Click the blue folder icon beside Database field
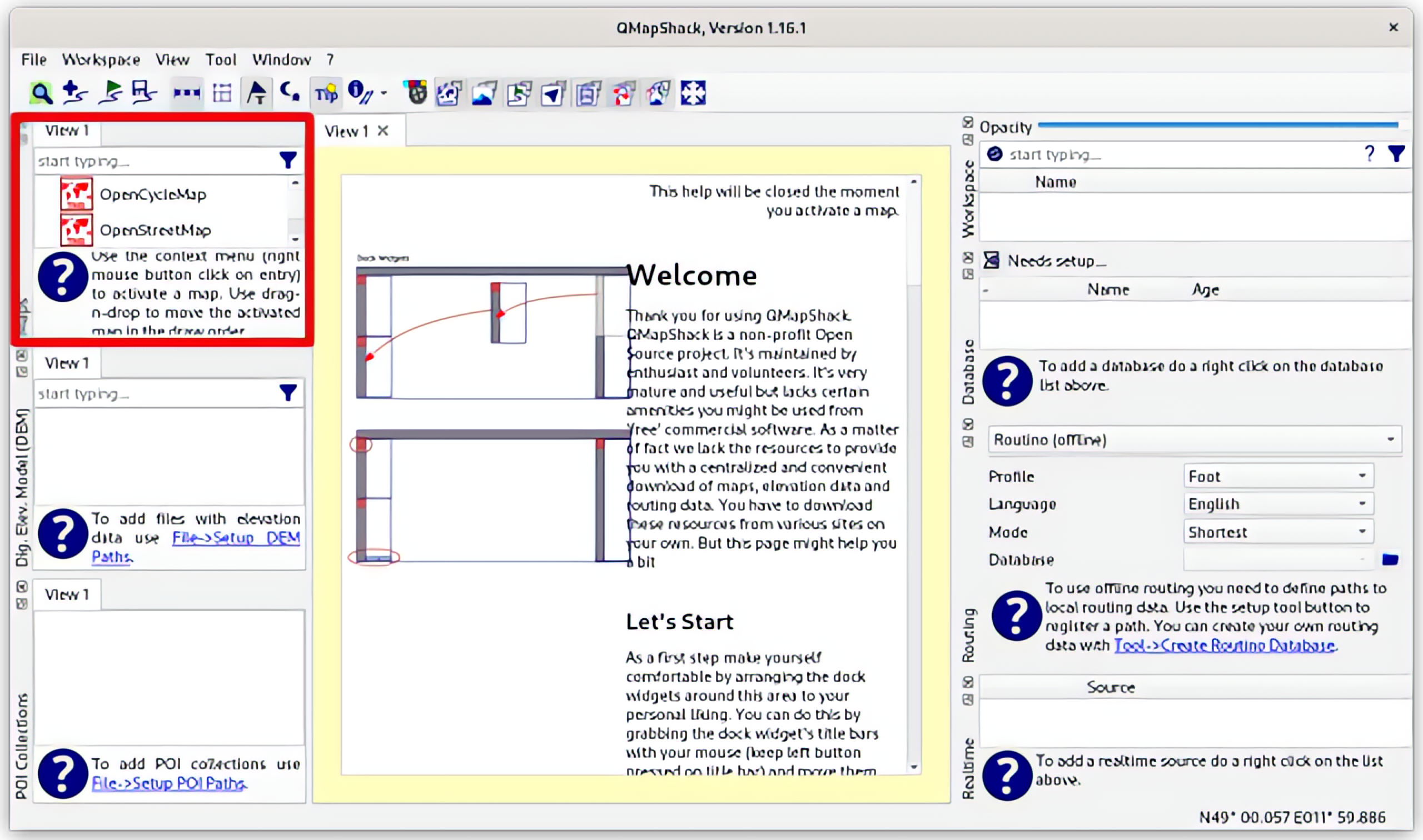Image resolution: width=1423 pixels, height=840 pixels. pyautogui.click(x=1390, y=559)
